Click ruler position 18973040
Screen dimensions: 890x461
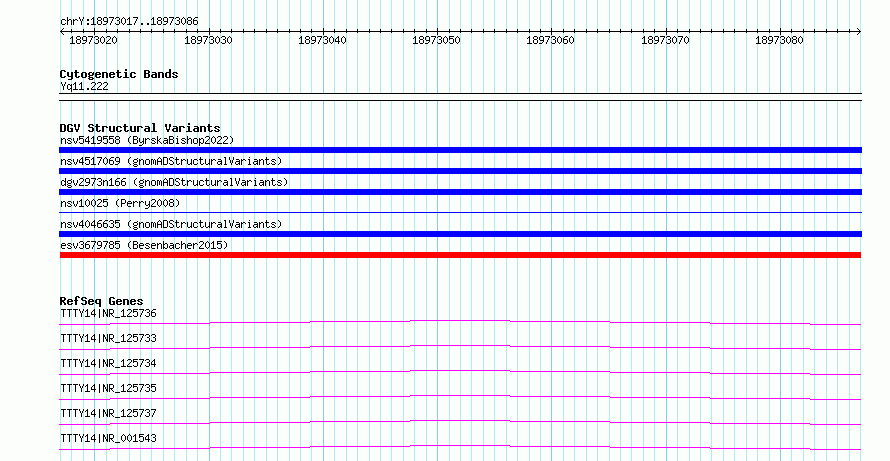322,40
